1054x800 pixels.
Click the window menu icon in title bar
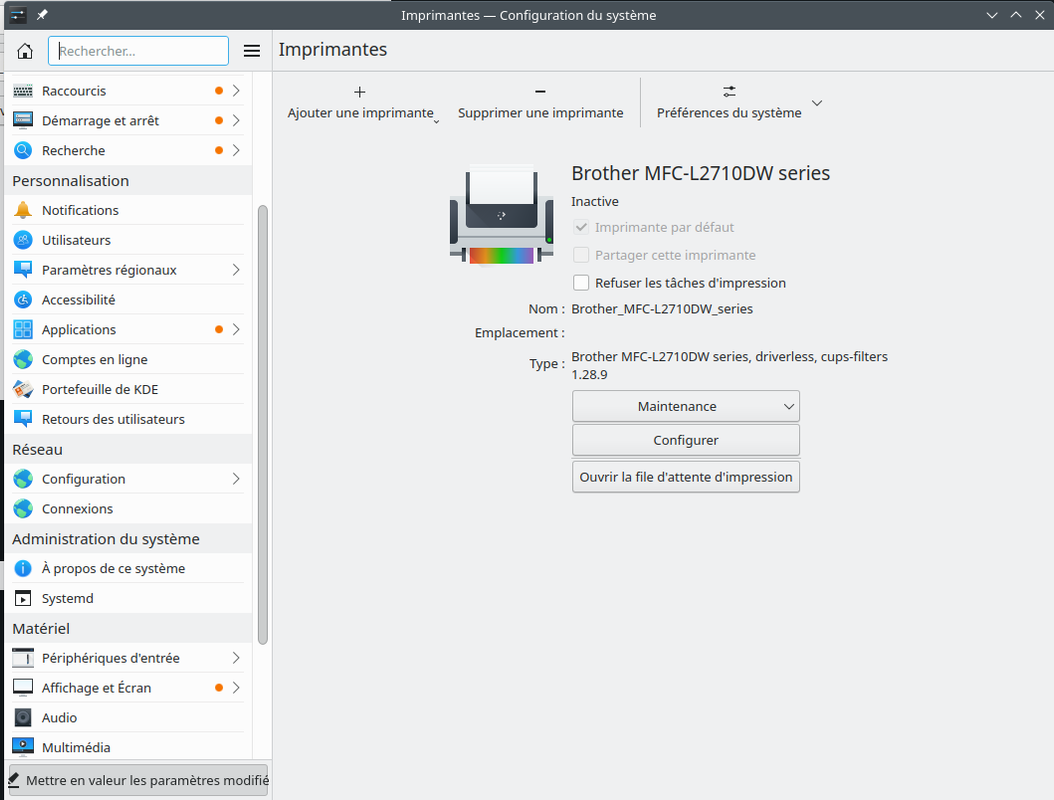(x=18, y=15)
